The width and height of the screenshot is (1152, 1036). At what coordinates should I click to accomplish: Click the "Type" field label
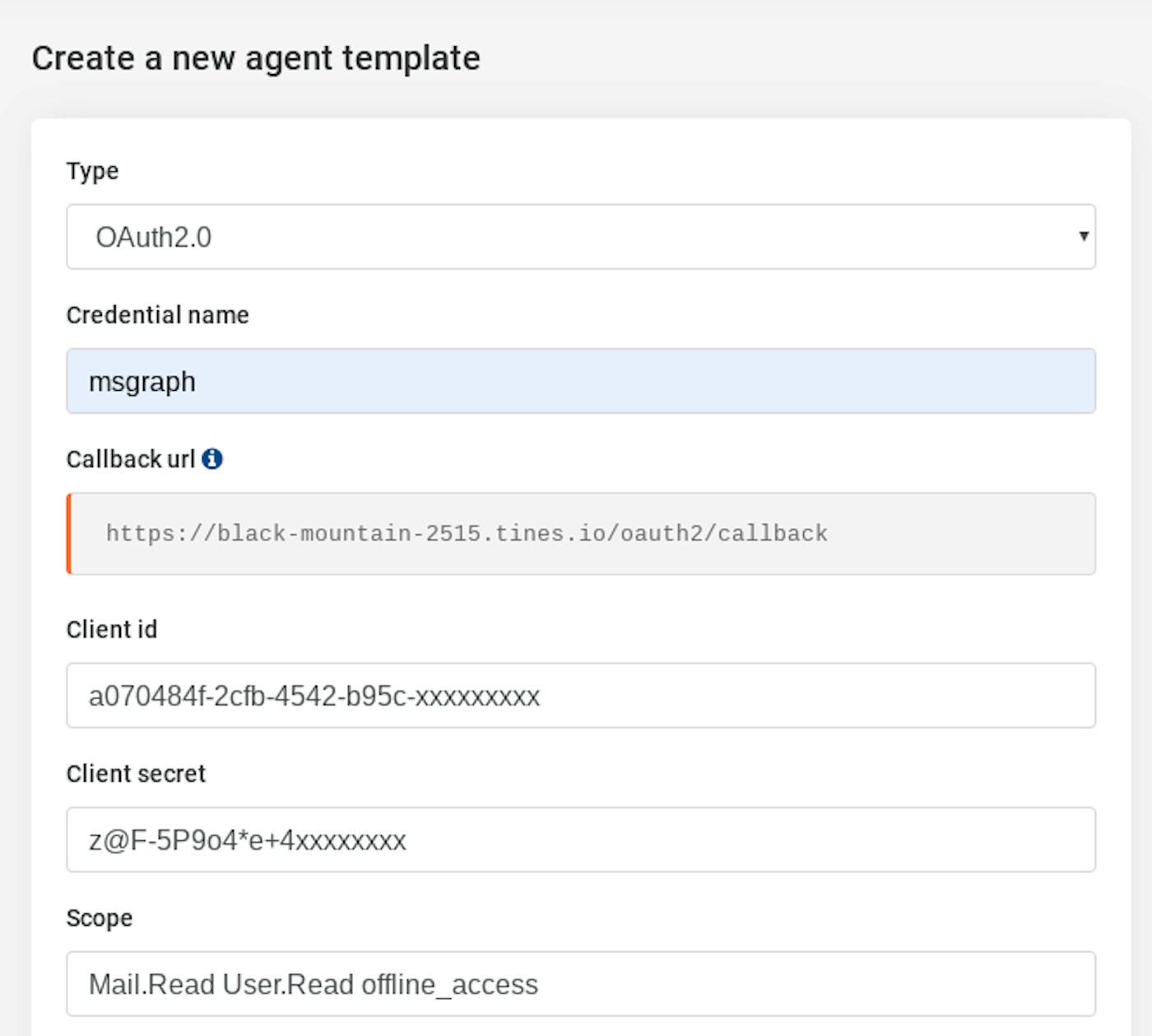[92, 171]
